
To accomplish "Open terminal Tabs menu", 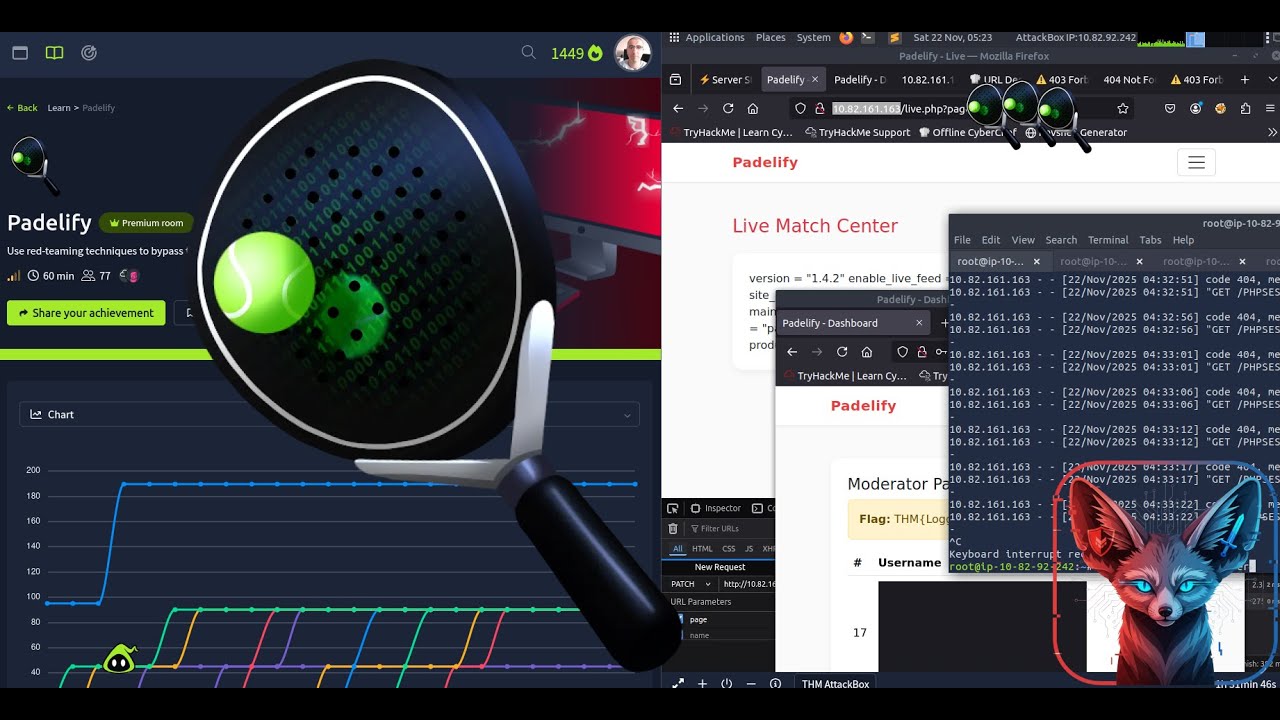I will click(x=1150, y=240).
